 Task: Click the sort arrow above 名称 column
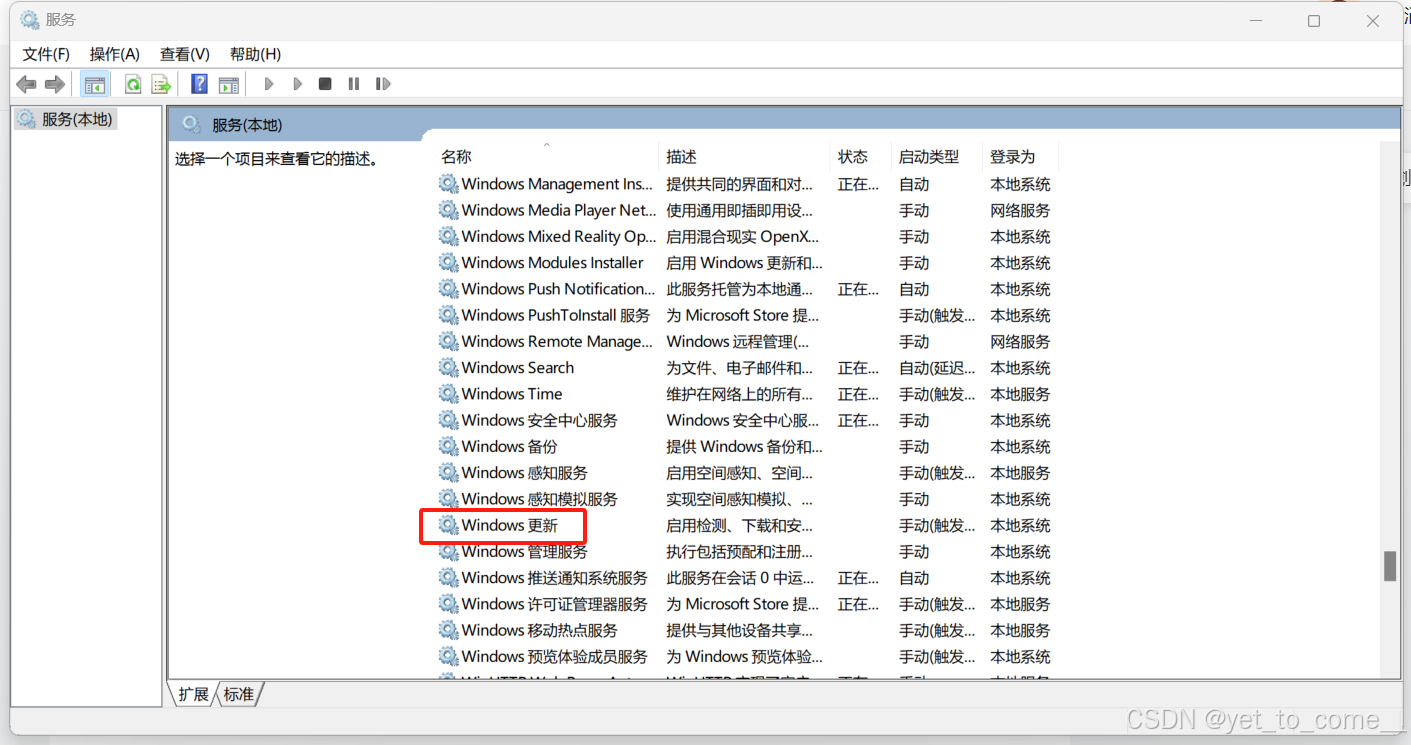[x=547, y=145]
